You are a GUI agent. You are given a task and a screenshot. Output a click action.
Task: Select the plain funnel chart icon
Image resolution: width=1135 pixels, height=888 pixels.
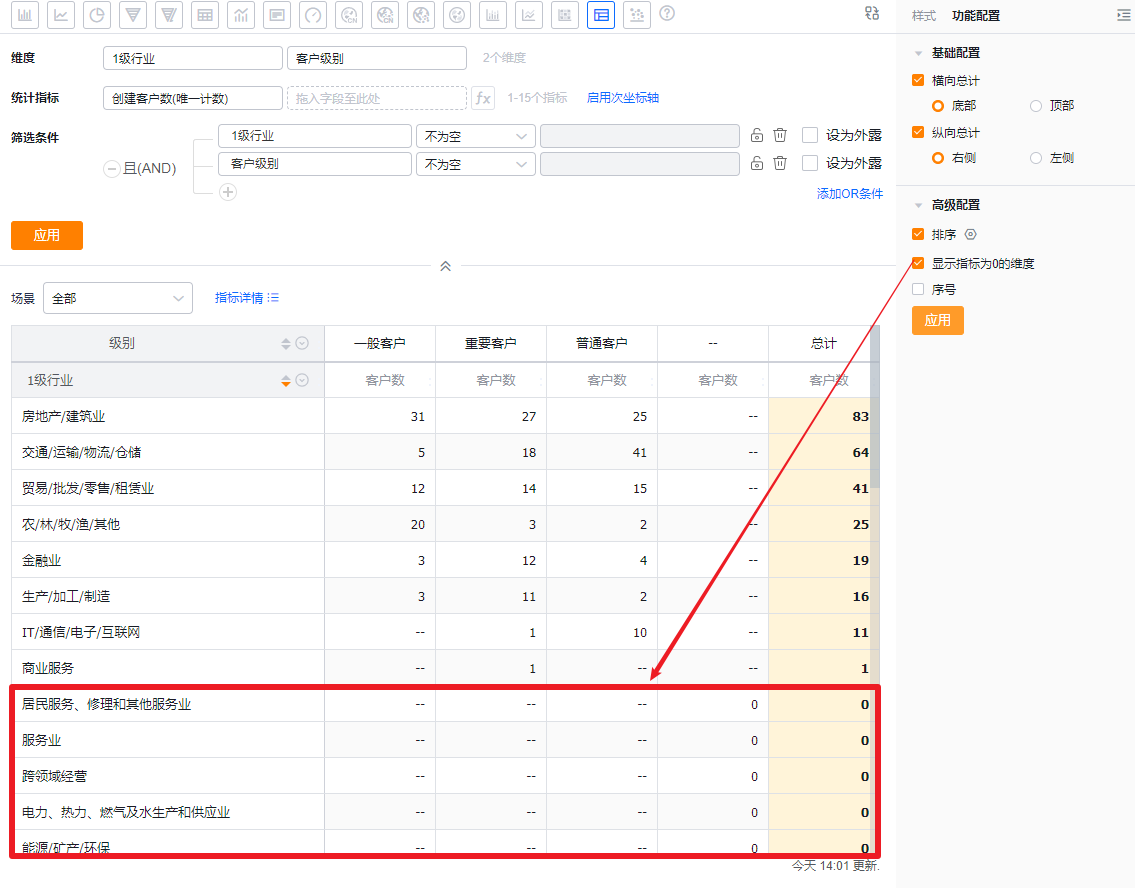coord(133,14)
